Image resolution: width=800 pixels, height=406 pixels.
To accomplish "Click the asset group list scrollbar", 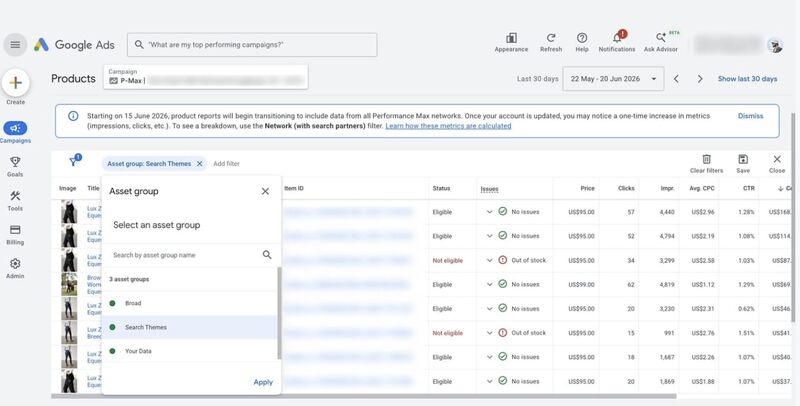I will [279, 312].
